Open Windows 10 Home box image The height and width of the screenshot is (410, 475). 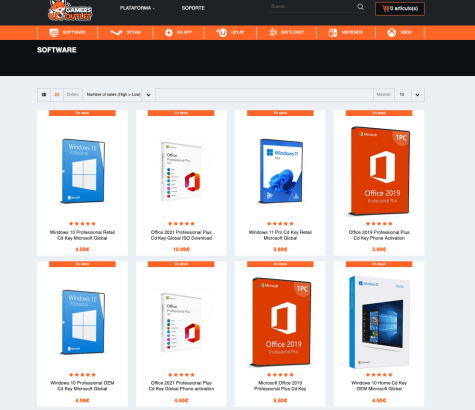pyautogui.click(x=379, y=322)
